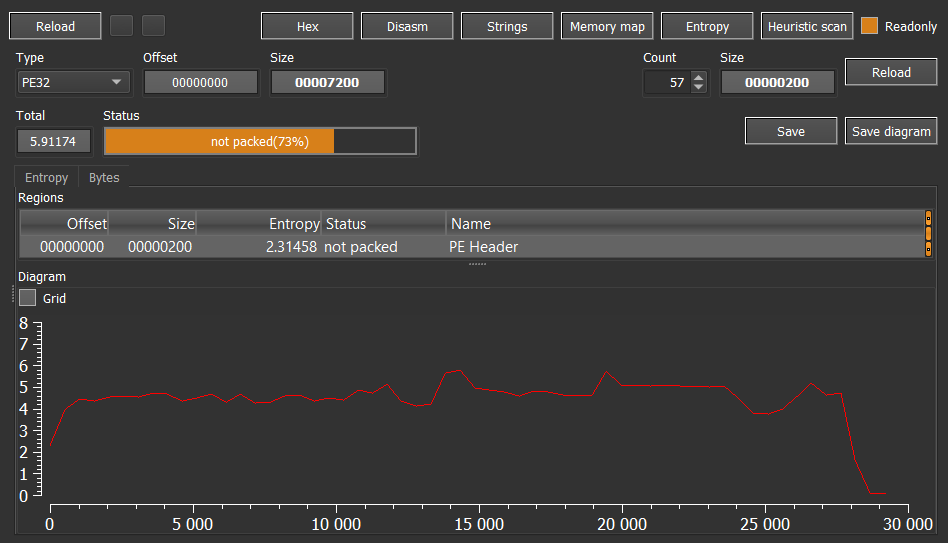This screenshot has width=948, height=543.
Task: Open the Type PE32 dropdown
Action: (x=74, y=83)
